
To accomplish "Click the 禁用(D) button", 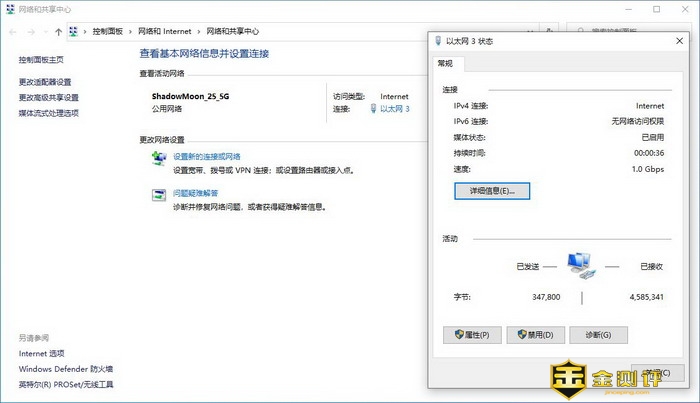I will [x=536, y=334].
